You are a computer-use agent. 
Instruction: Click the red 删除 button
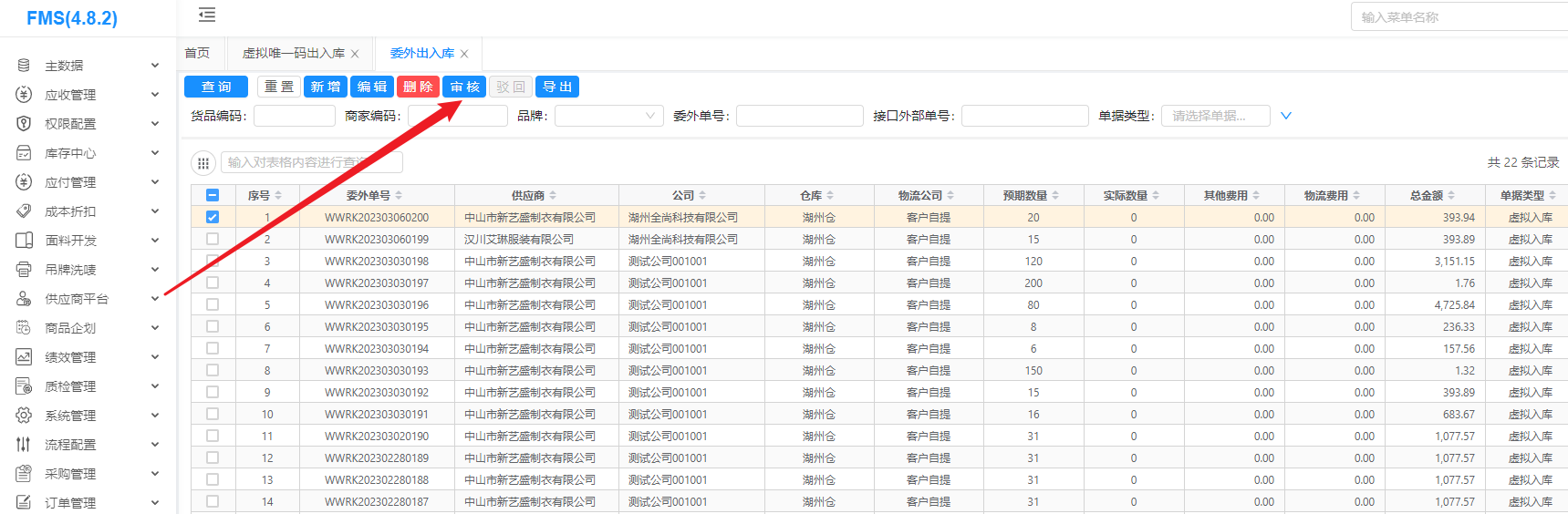(418, 87)
